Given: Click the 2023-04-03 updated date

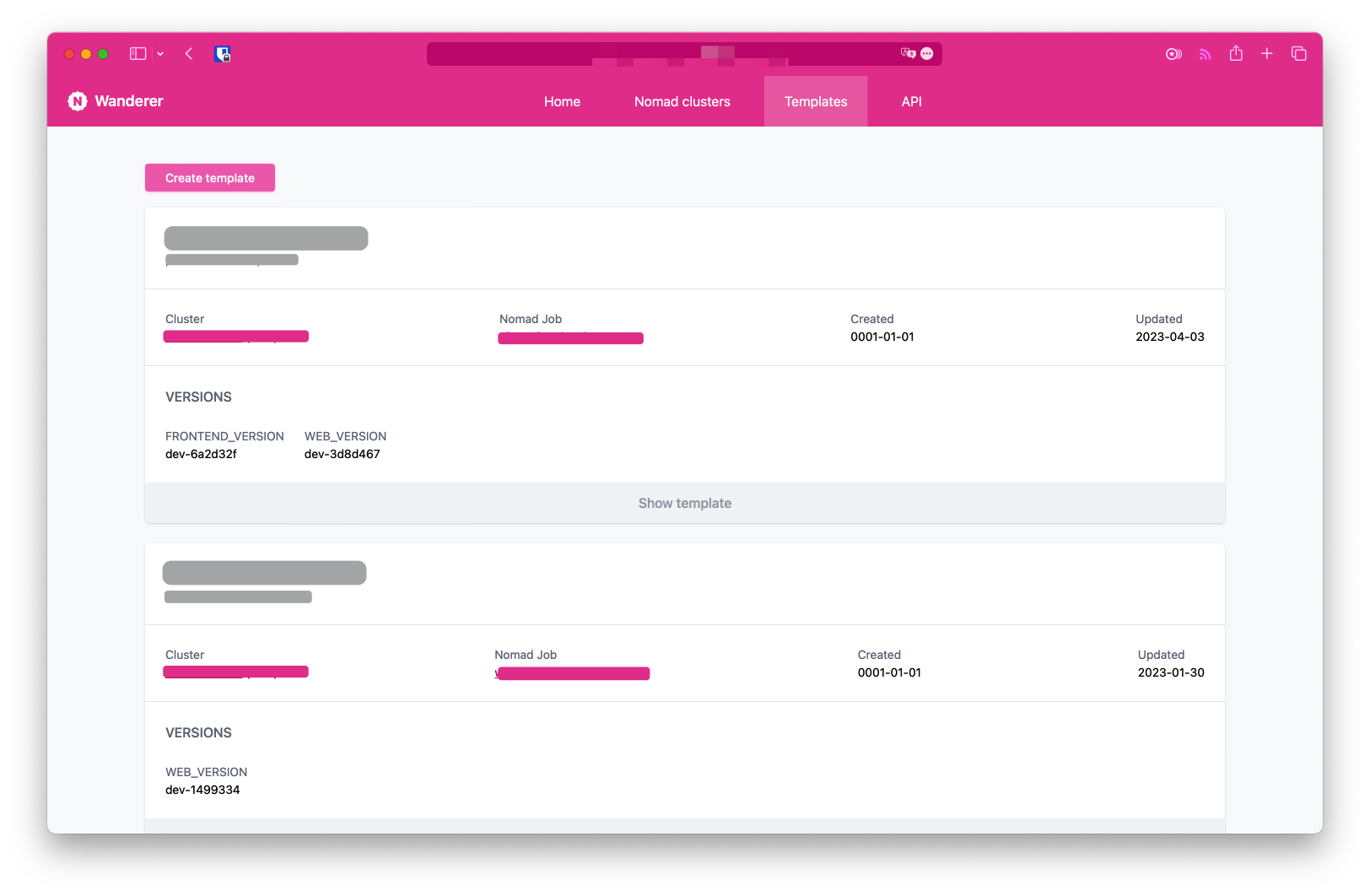Looking at the screenshot, I should [x=1170, y=337].
